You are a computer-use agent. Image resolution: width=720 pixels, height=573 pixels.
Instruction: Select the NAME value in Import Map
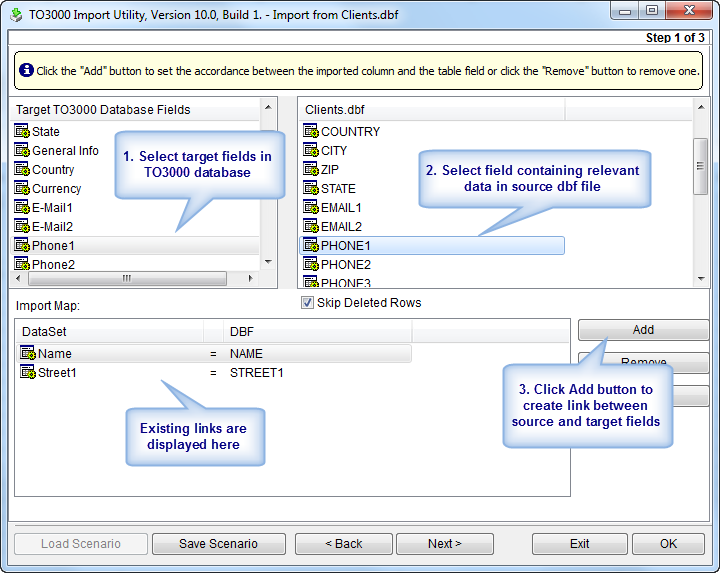tap(246, 354)
